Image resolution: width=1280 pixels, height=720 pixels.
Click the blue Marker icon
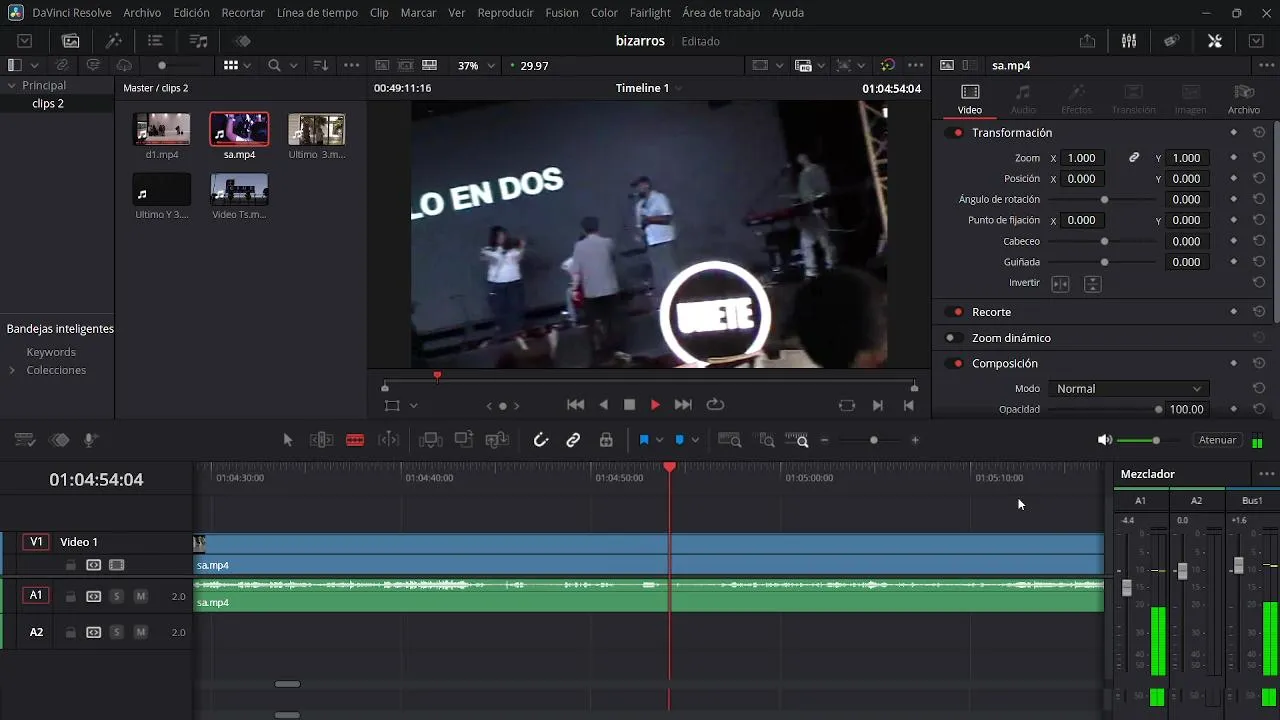(x=679, y=440)
